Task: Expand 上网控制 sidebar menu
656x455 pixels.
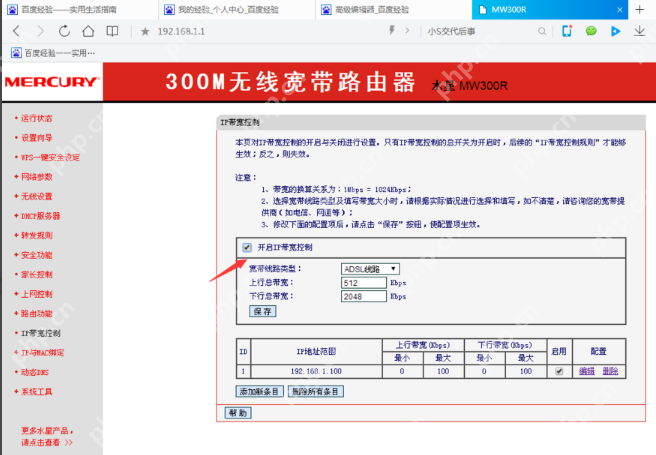Action: point(37,294)
